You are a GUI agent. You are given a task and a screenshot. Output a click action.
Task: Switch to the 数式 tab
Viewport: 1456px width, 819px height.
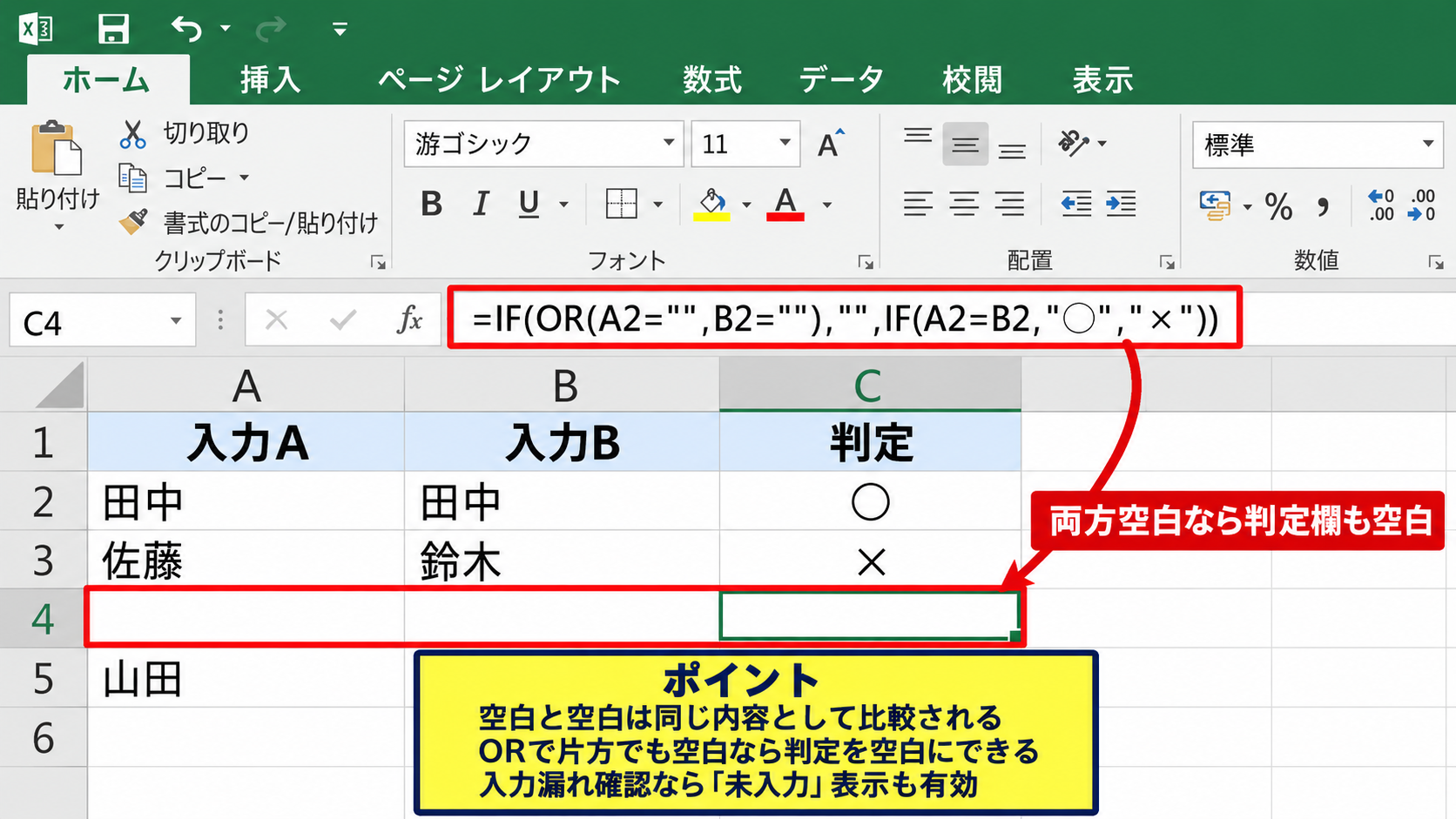(712, 80)
